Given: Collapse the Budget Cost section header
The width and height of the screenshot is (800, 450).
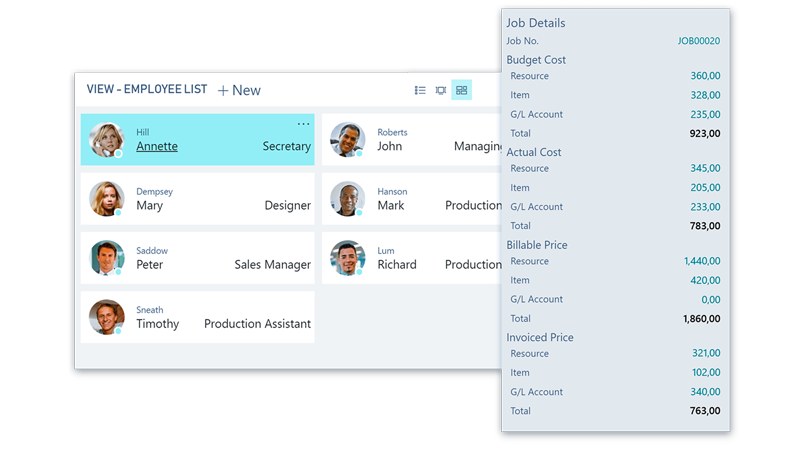Looking at the screenshot, I should coord(536,60).
